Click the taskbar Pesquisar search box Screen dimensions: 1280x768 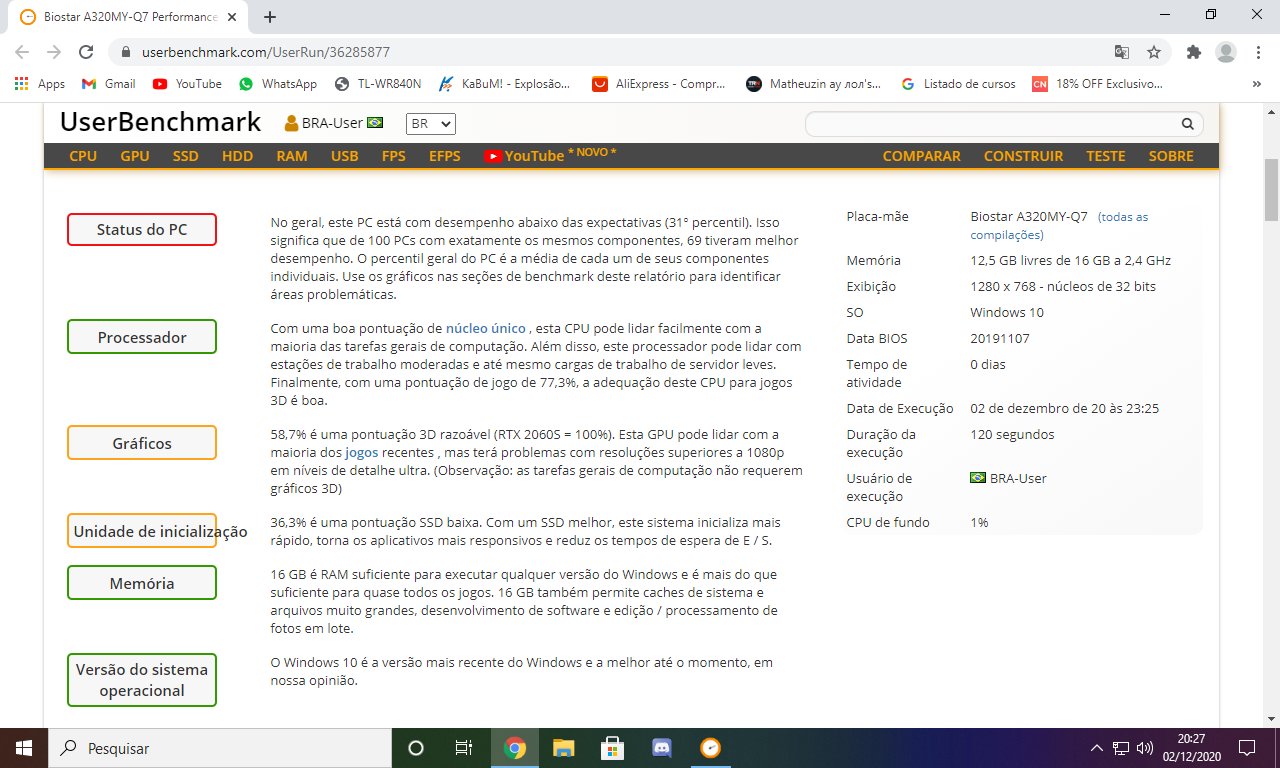(220, 748)
